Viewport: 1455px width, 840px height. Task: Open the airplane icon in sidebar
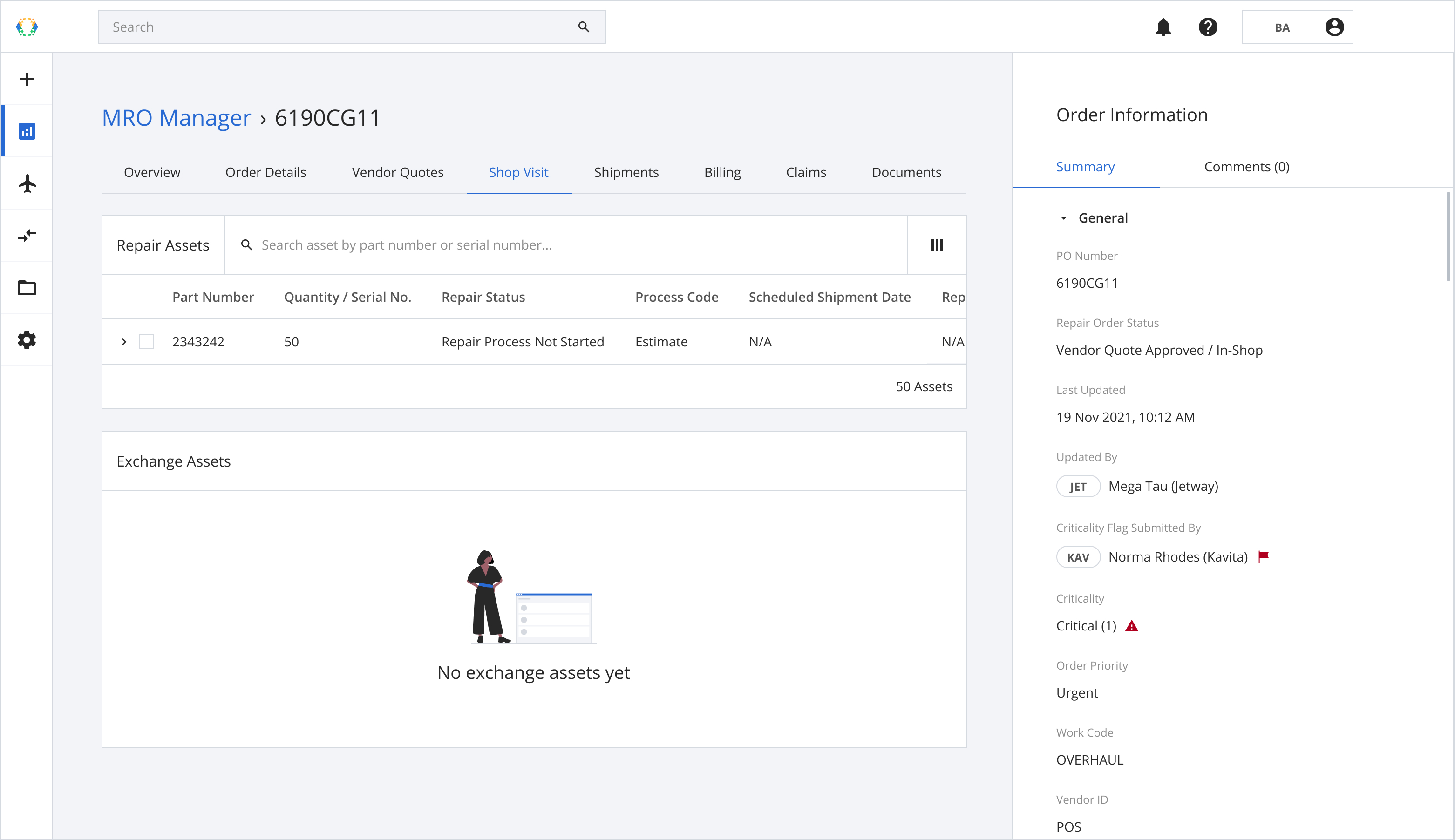coord(27,183)
